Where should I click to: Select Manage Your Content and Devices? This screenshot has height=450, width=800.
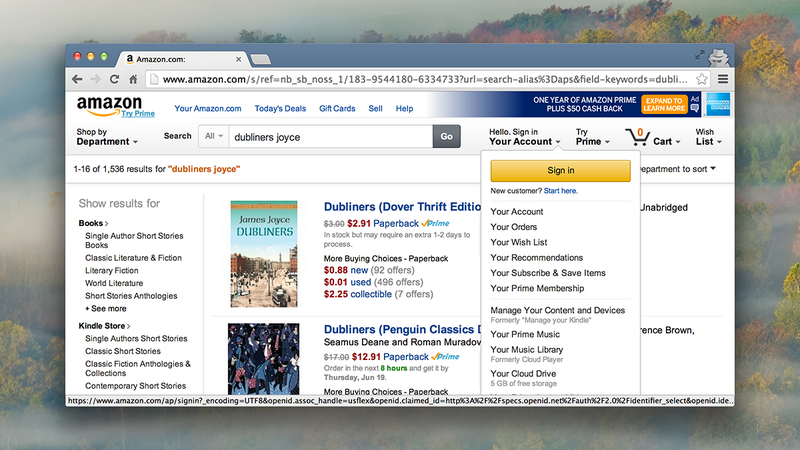pos(558,310)
